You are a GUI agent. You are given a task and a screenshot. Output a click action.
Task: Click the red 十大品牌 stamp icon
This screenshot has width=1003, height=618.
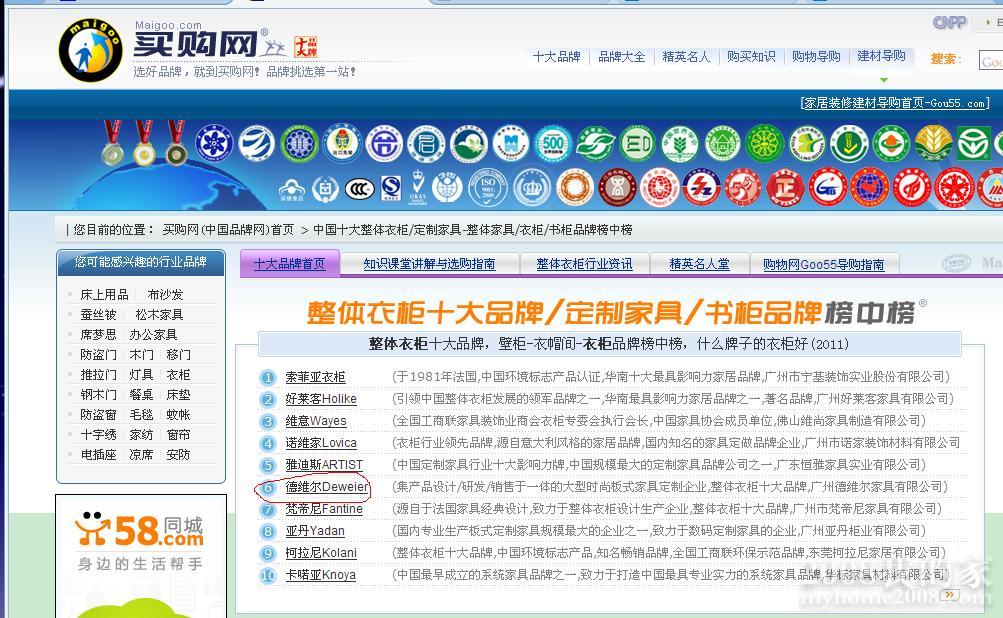pyautogui.click(x=305, y=46)
